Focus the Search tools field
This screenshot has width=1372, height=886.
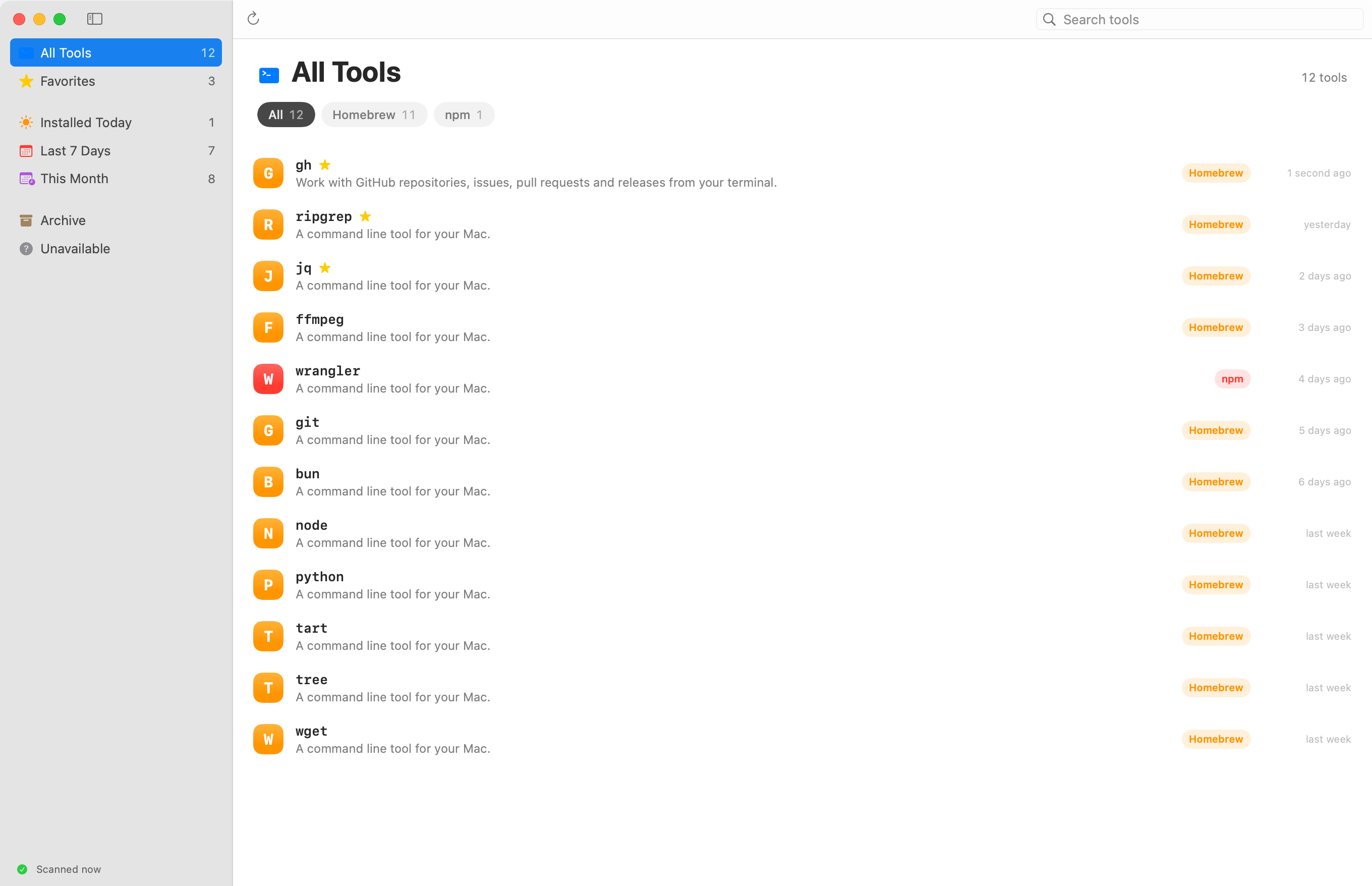click(1199, 20)
